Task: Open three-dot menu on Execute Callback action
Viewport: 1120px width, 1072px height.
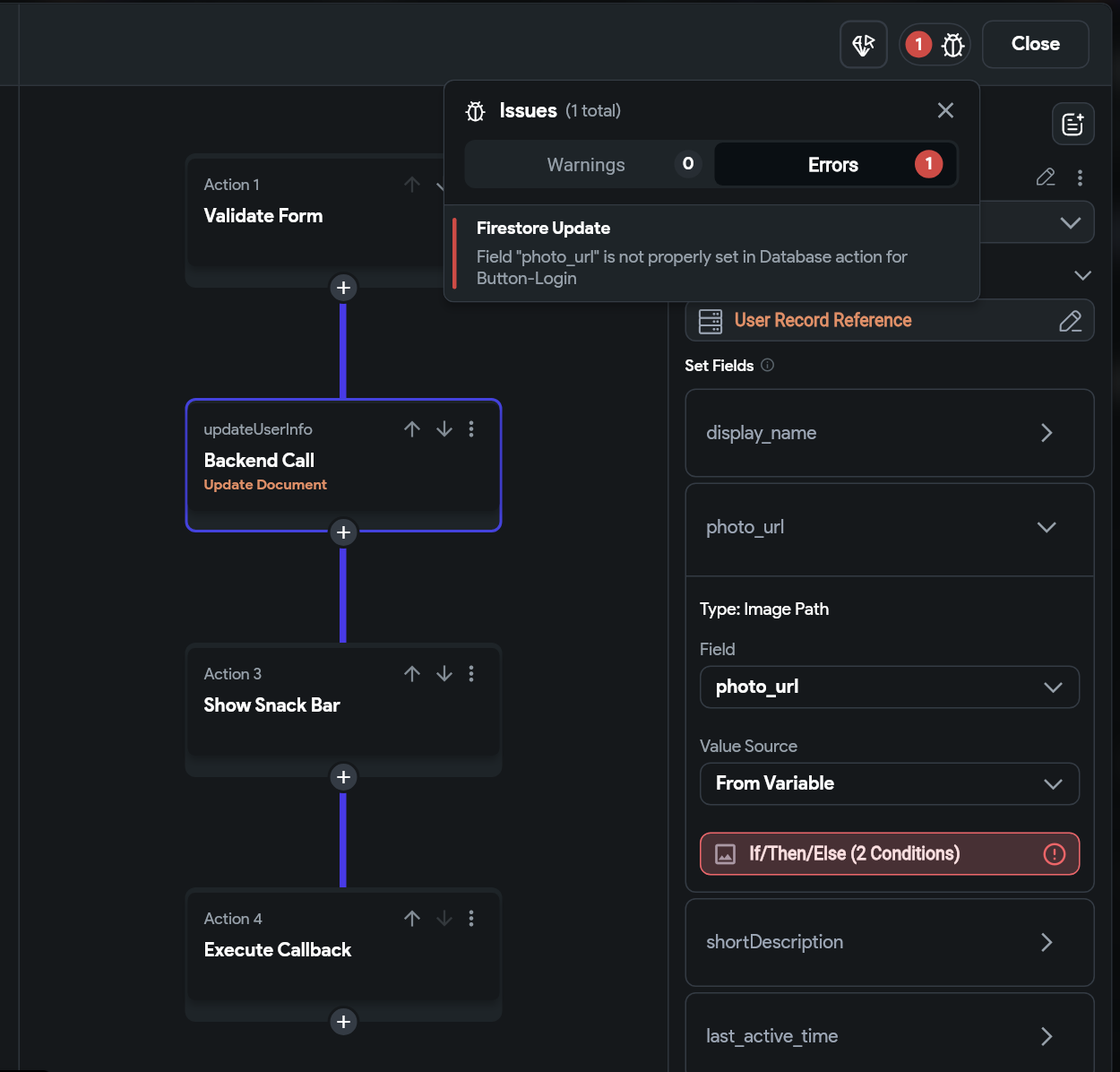Action: (471, 919)
